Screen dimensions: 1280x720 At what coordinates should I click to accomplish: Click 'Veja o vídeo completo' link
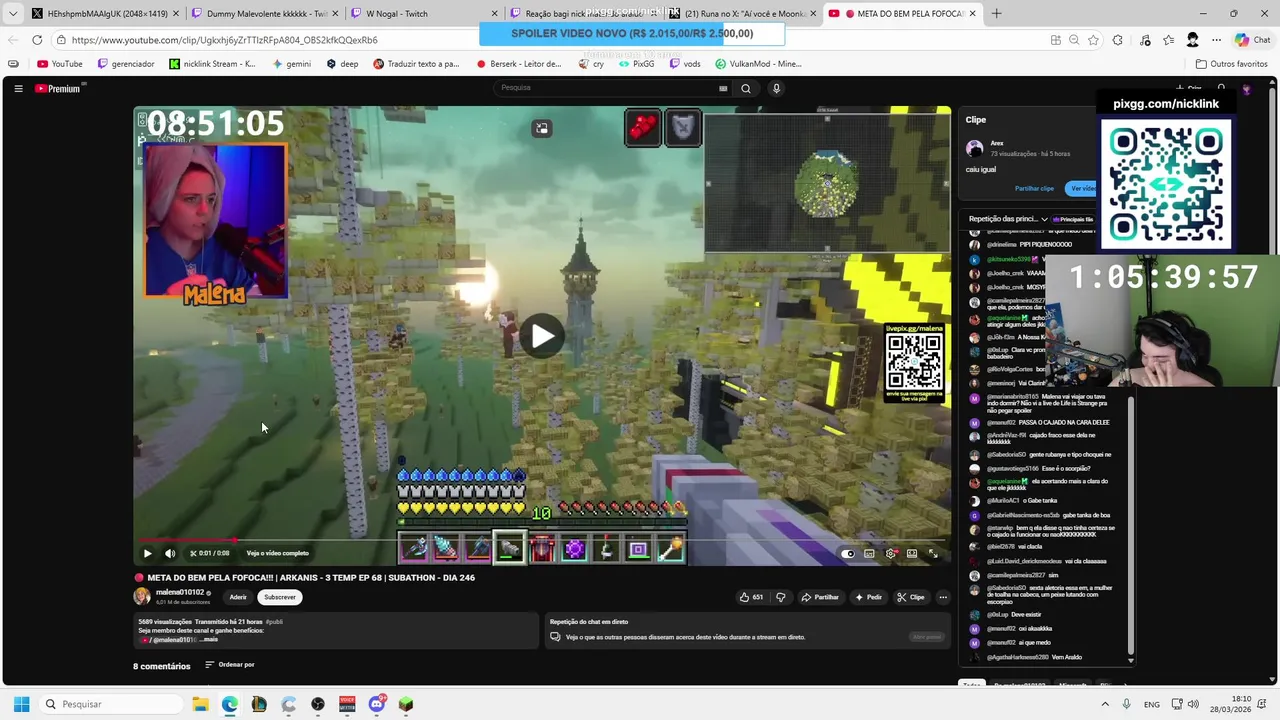tap(277, 553)
